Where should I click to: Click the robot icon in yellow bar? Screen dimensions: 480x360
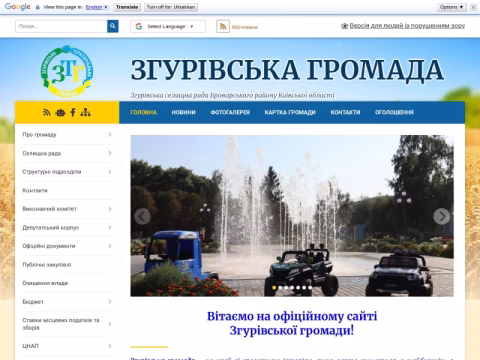click(x=60, y=112)
